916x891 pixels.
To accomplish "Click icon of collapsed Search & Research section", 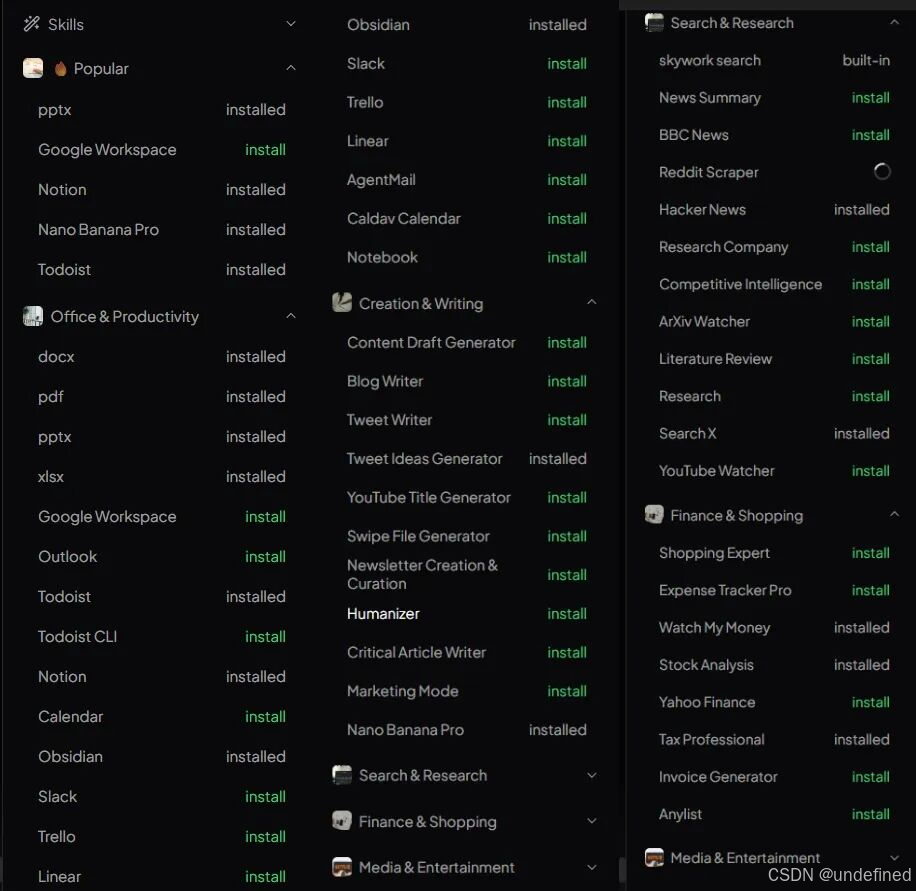I will [342, 775].
